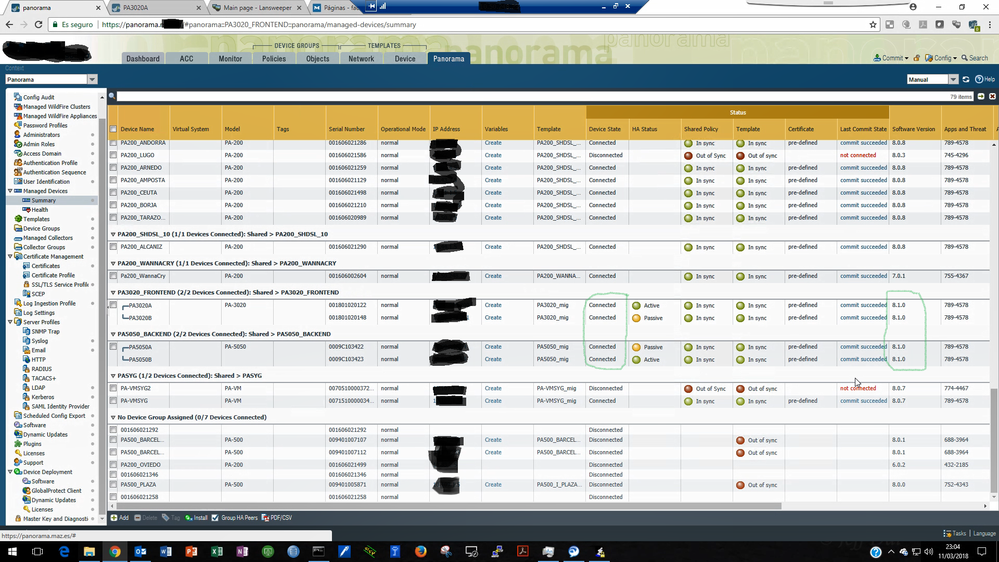999x562 pixels.
Task: Switch to the Network tab
Action: click(x=361, y=59)
